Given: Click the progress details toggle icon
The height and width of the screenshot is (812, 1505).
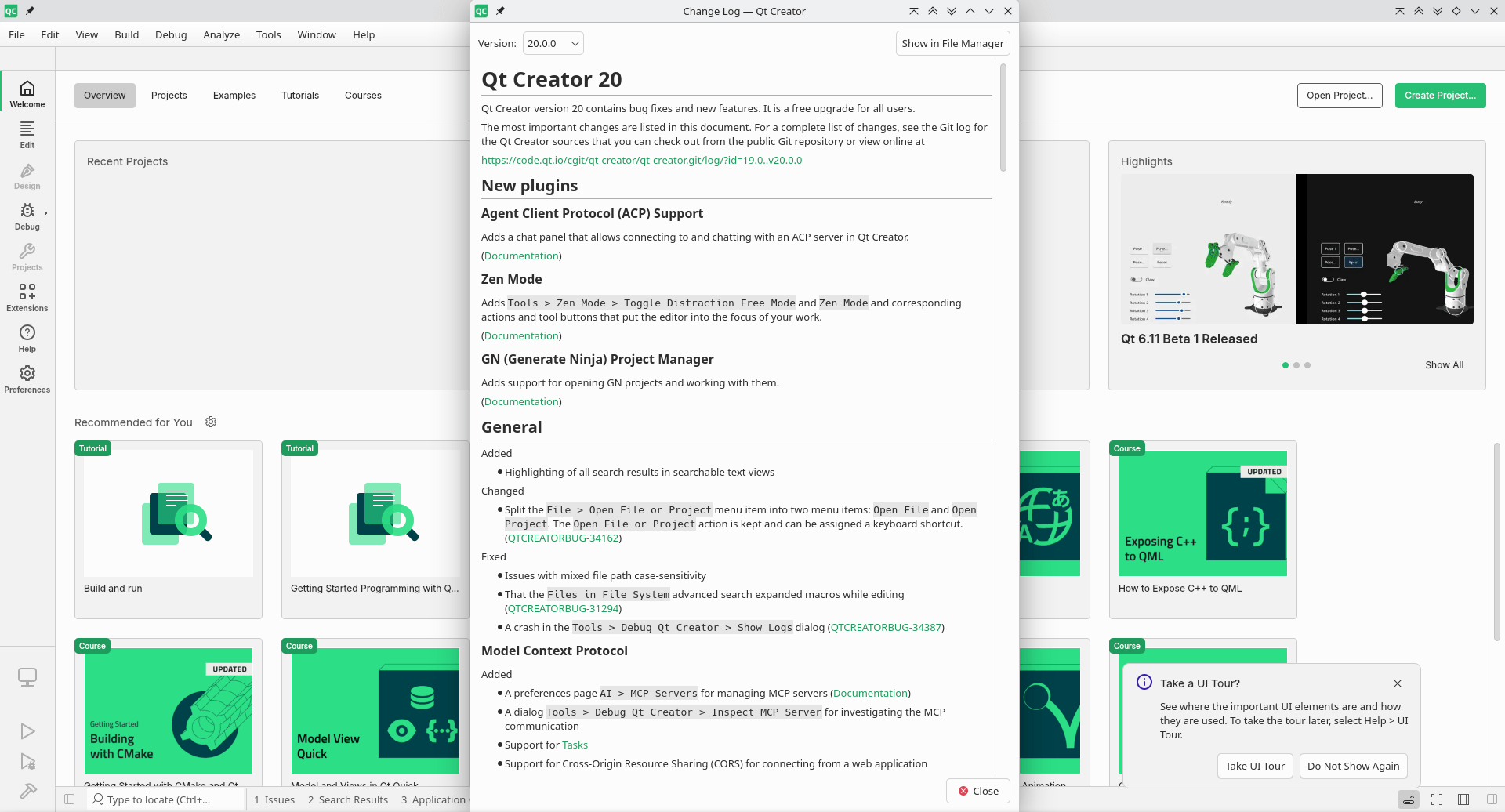Looking at the screenshot, I should click(1409, 799).
